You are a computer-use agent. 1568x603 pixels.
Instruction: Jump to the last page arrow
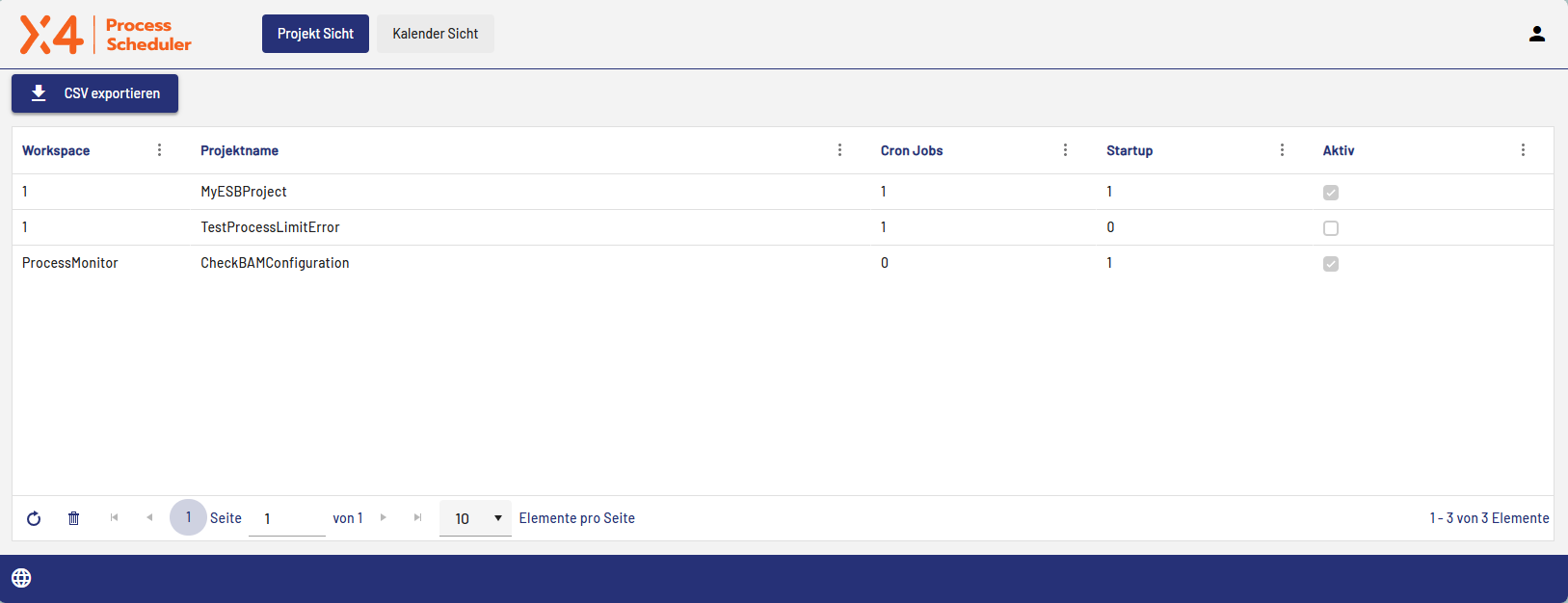[417, 517]
